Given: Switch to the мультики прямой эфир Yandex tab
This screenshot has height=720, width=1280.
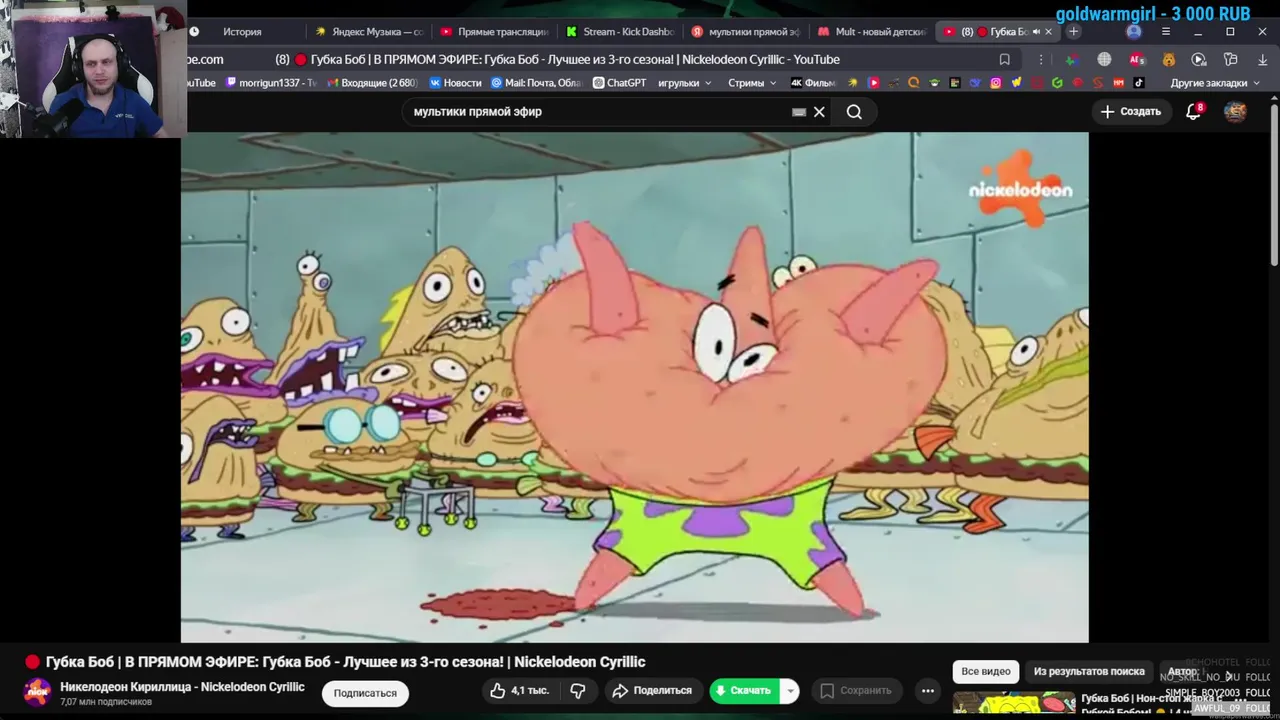Looking at the screenshot, I should pos(746,32).
